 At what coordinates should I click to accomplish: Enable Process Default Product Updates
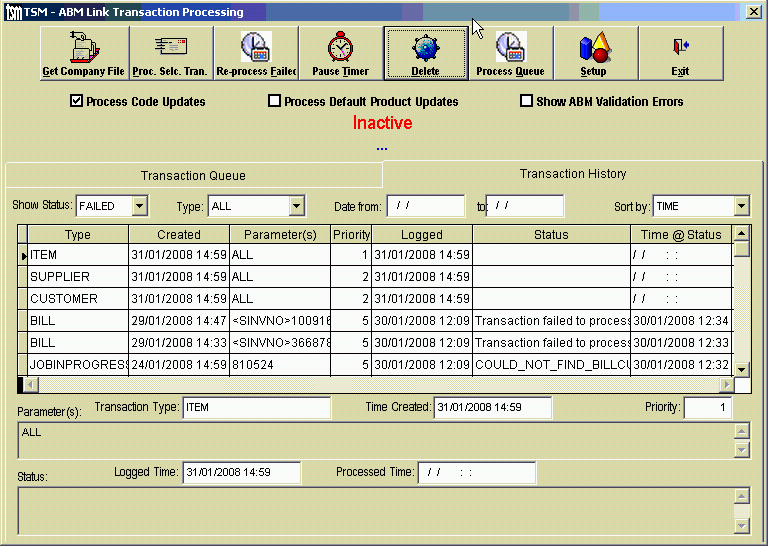click(x=275, y=101)
